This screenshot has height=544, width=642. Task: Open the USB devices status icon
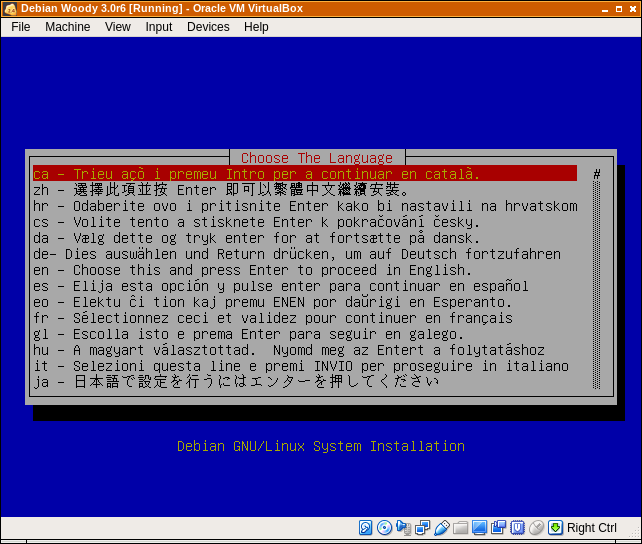(x=441, y=528)
